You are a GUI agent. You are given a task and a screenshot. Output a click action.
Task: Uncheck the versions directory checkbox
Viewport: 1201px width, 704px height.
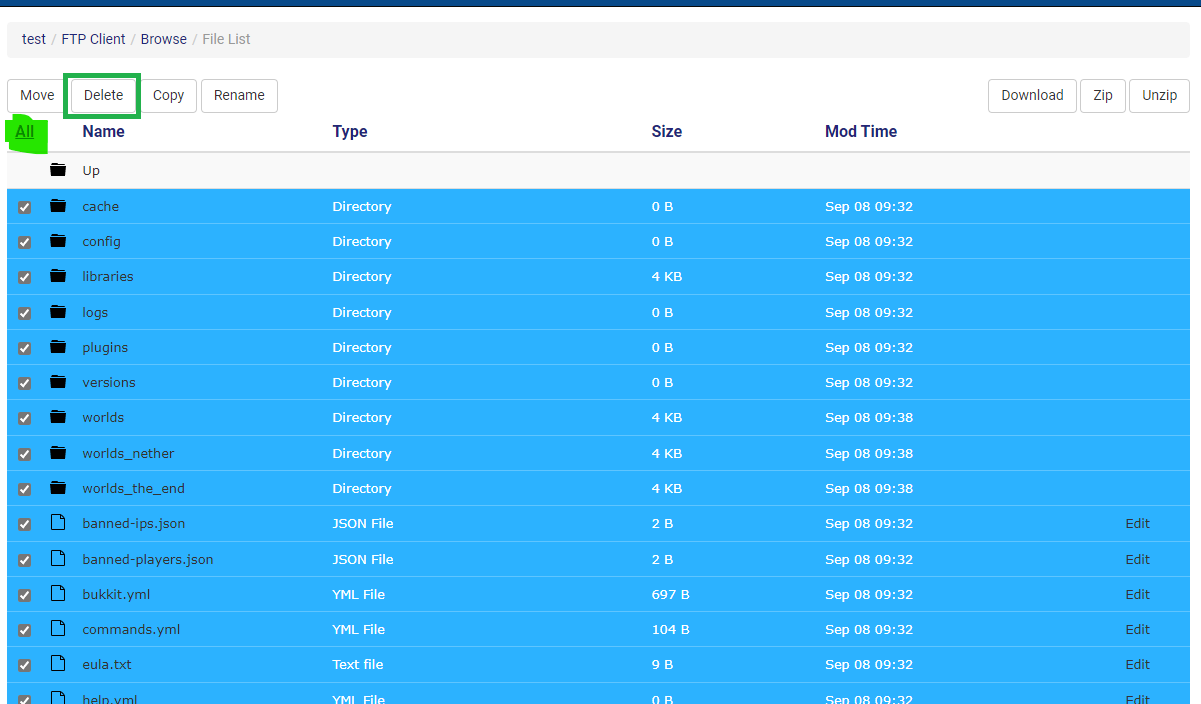[x=25, y=383]
